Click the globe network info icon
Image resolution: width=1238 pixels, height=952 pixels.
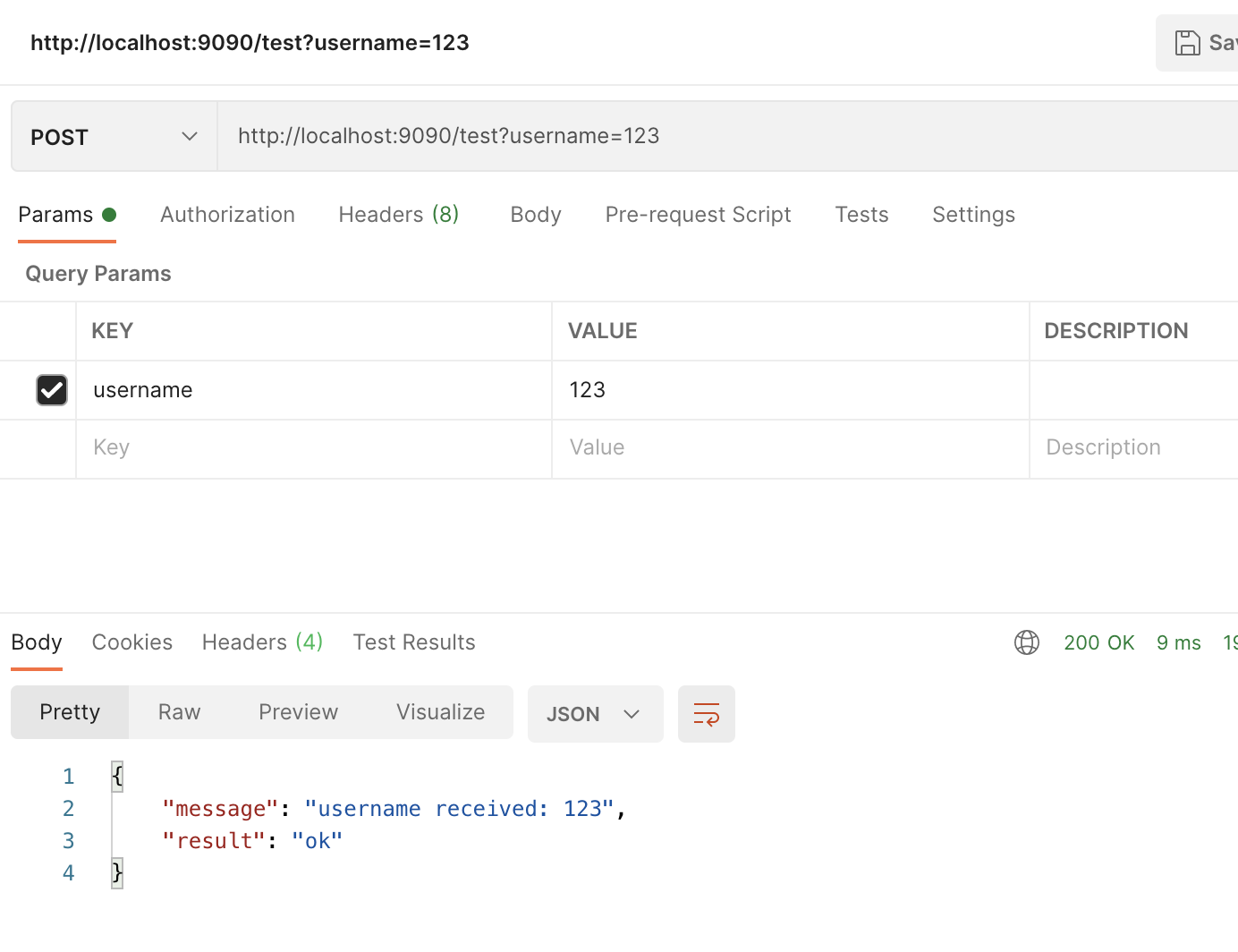(x=1027, y=642)
